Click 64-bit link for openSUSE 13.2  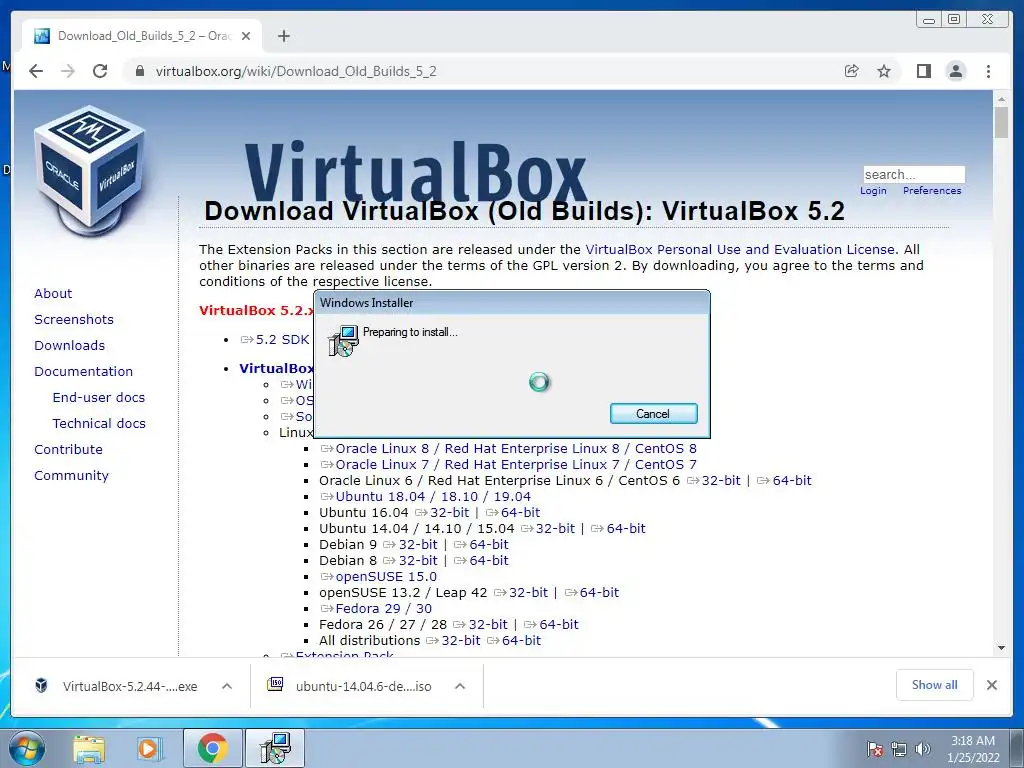point(592,592)
